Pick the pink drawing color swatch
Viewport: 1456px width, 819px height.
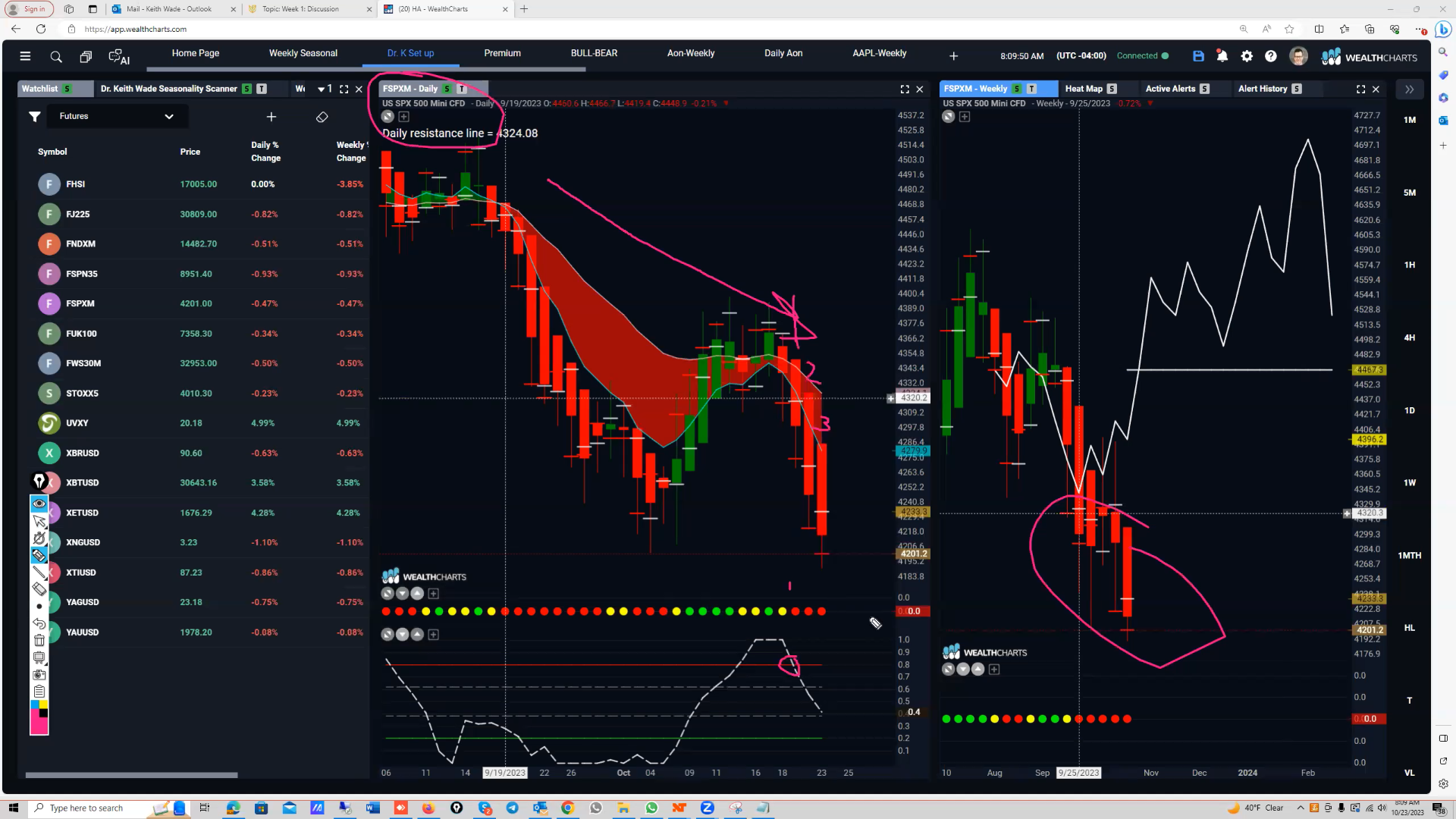(x=39, y=725)
